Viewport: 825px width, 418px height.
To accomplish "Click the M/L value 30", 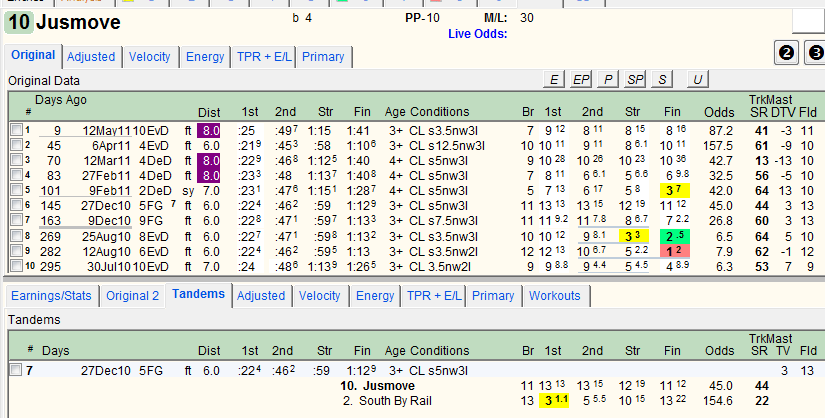I will 527,18.
